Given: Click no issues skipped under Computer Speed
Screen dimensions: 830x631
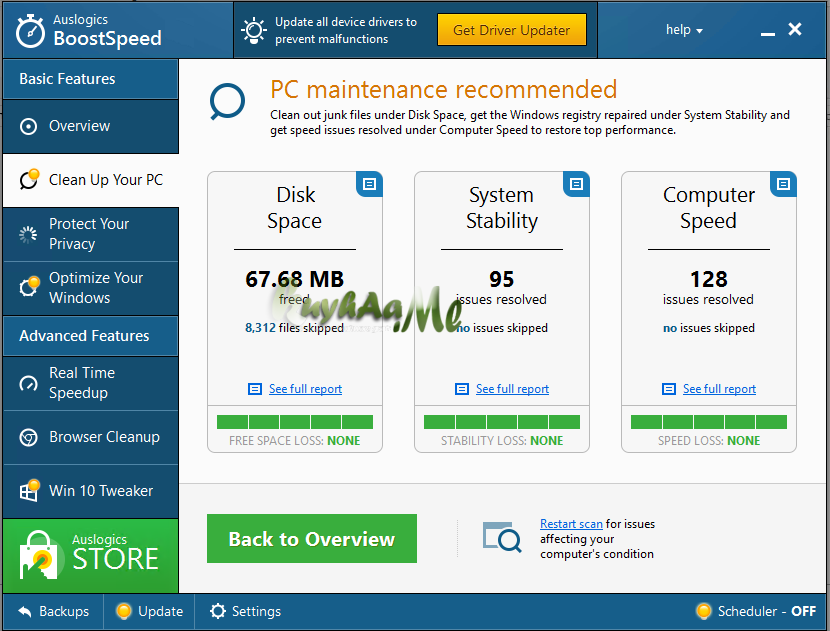Looking at the screenshot, I should tap(709, 328).
